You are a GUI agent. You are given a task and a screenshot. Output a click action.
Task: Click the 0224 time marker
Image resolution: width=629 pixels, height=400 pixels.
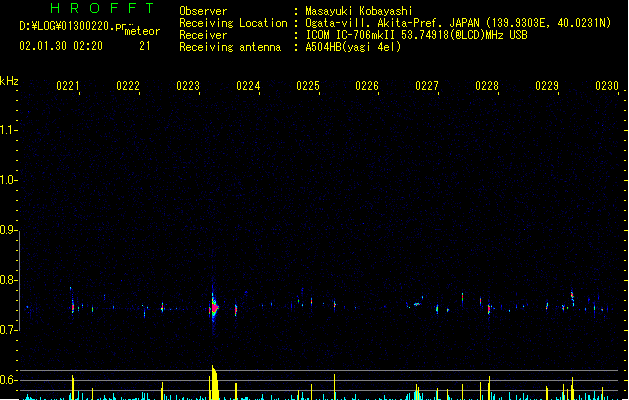tap(248, 86)
